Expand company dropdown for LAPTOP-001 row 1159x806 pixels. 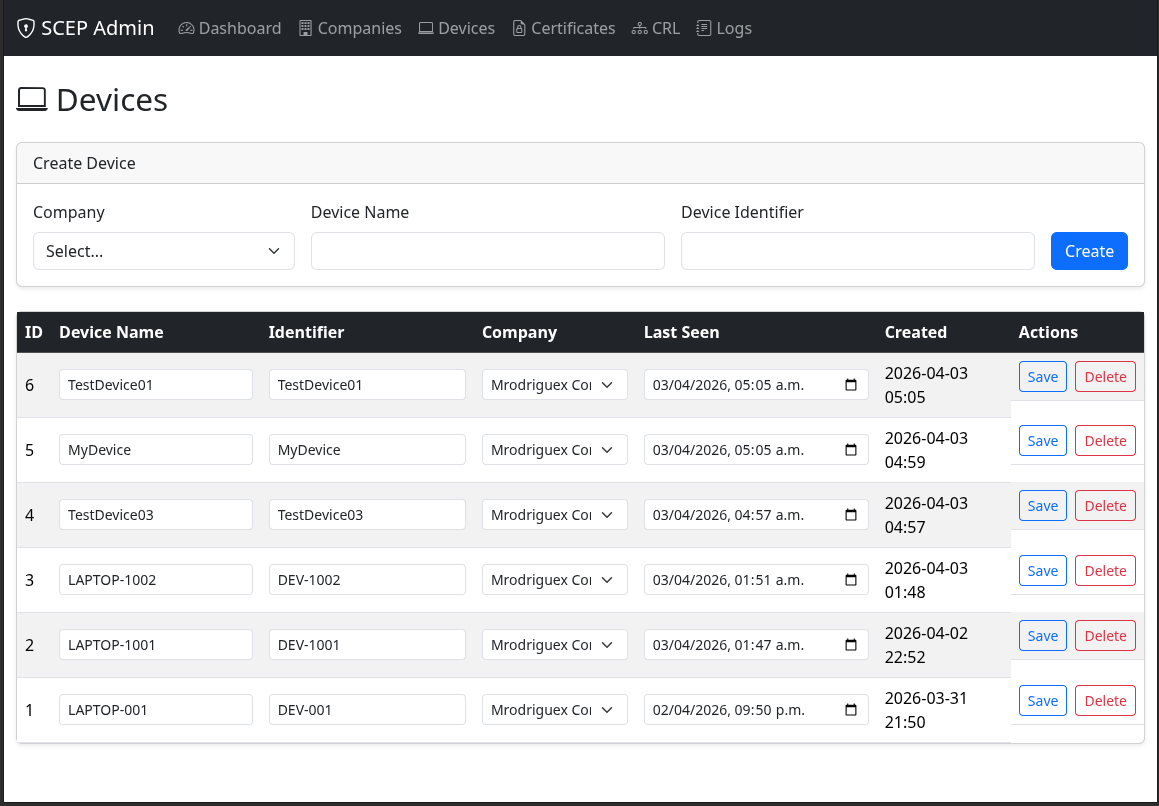click(554, 710)
